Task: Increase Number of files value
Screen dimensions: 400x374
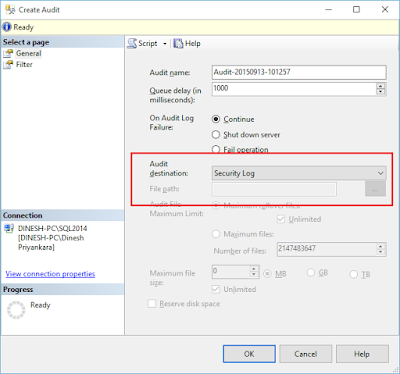Action: tap(381, 246)
